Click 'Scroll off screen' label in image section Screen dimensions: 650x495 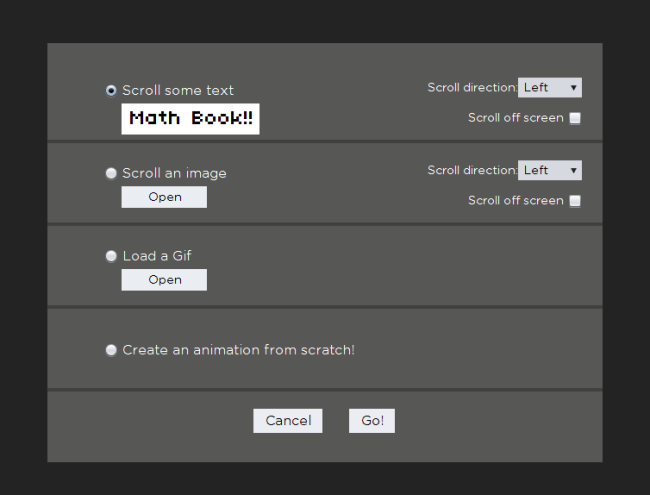coord(516,201)
